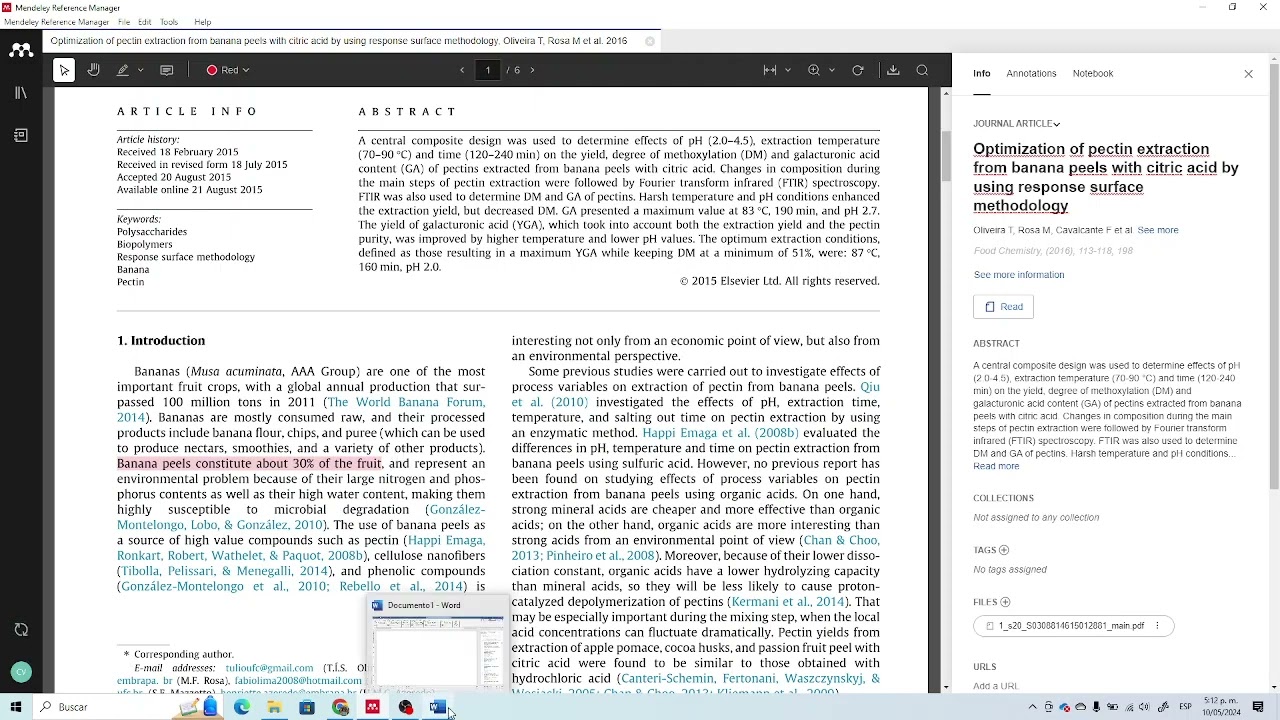This screenshot has height=720, width=1280.
Task: Download the PDF file
Action: click(894, 70)
